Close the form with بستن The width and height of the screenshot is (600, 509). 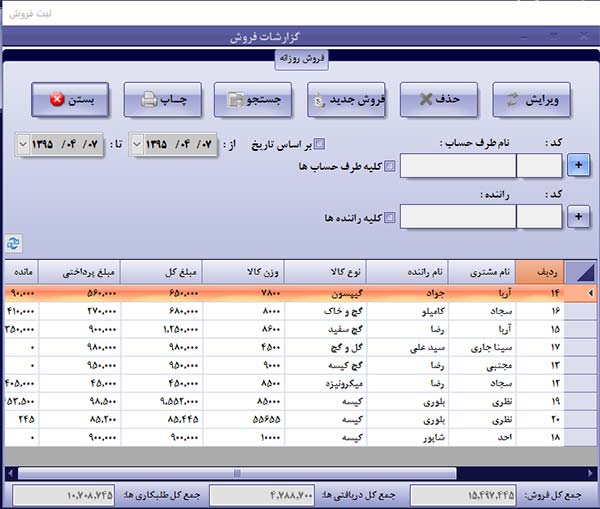point(72,100)
